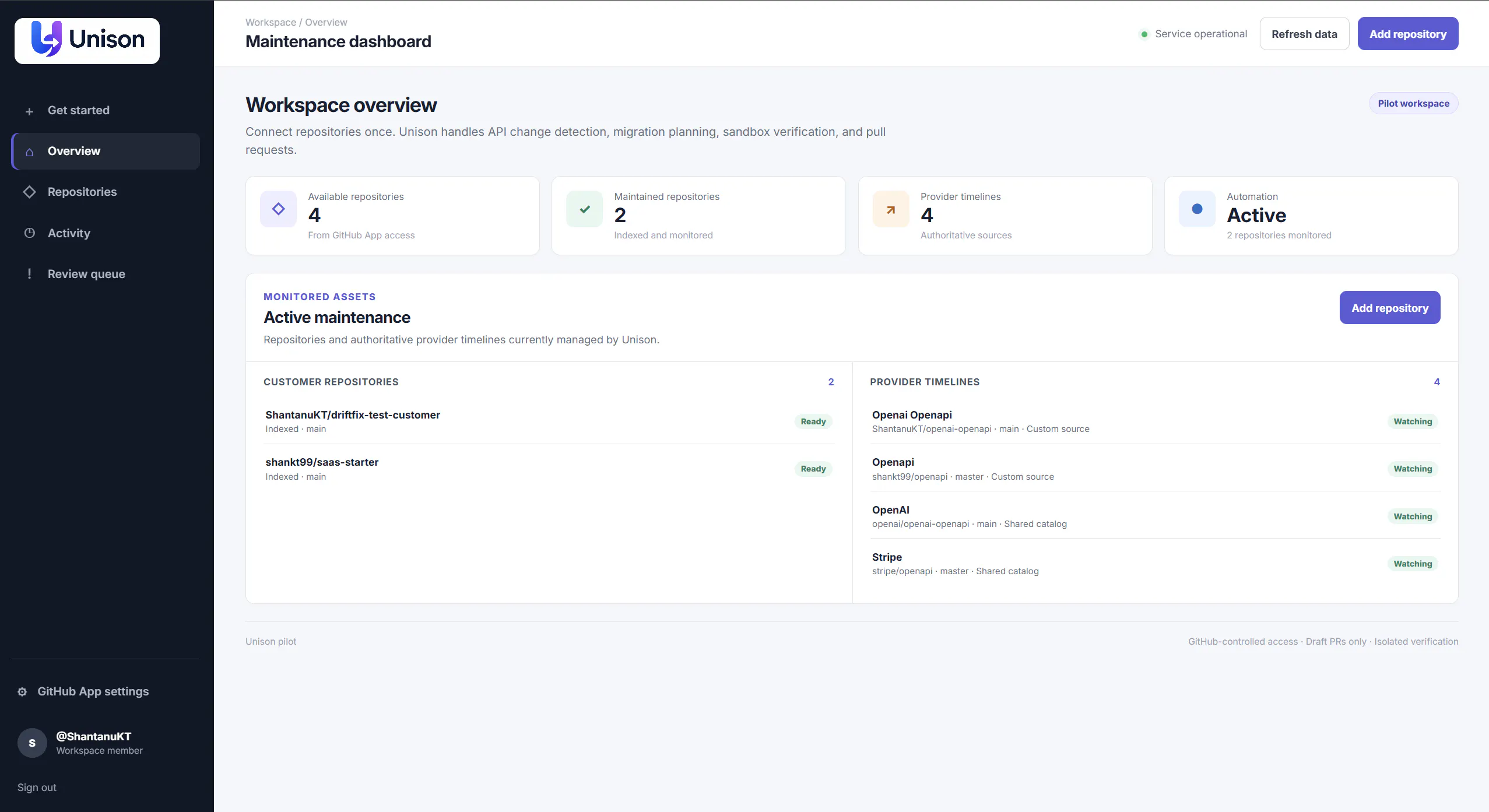
Task: Click Refresh data button
Action: pyautogui.click(x=1304, y=34)
